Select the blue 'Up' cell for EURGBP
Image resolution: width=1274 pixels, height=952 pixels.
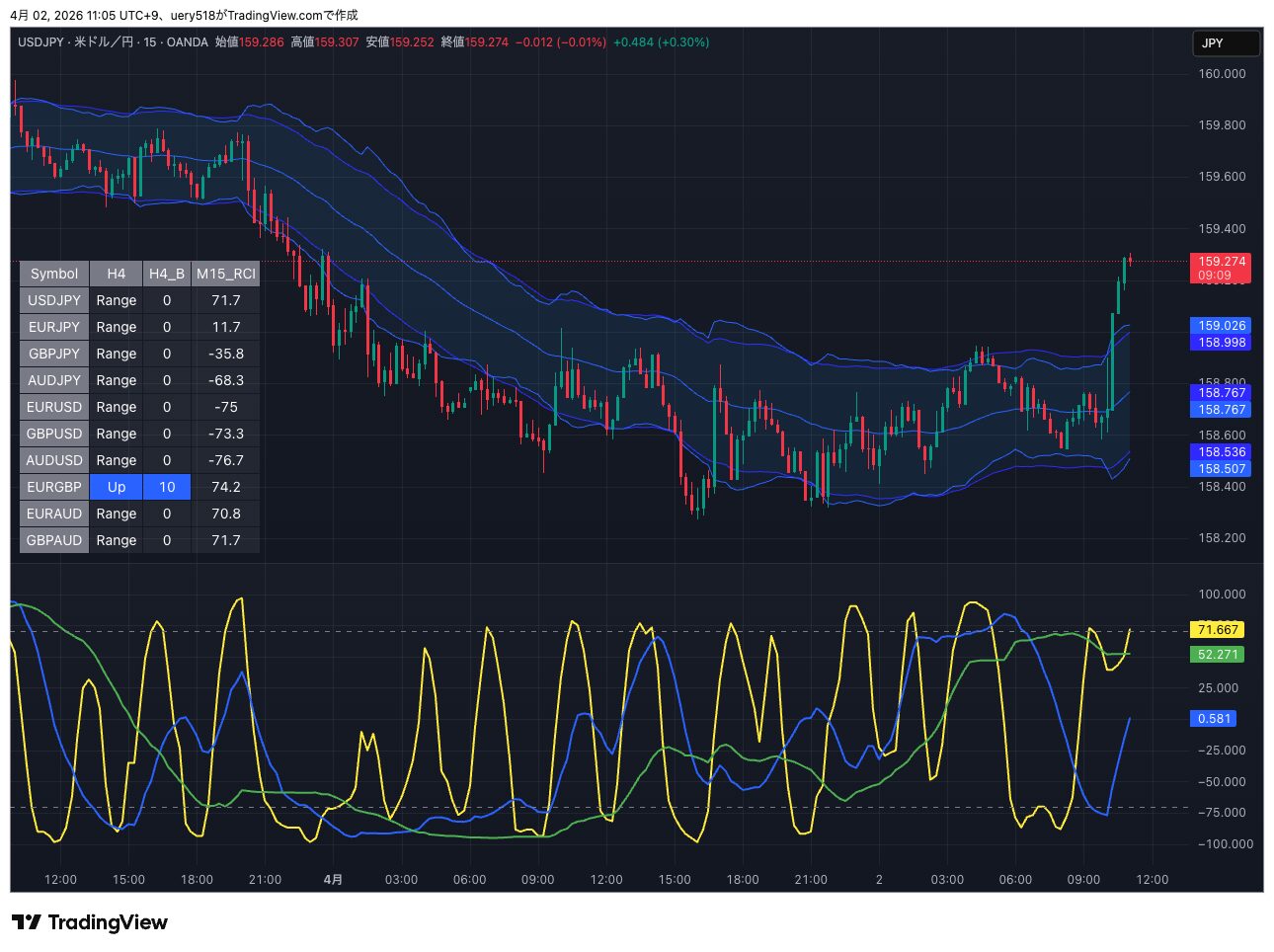(x=117, y=487)
